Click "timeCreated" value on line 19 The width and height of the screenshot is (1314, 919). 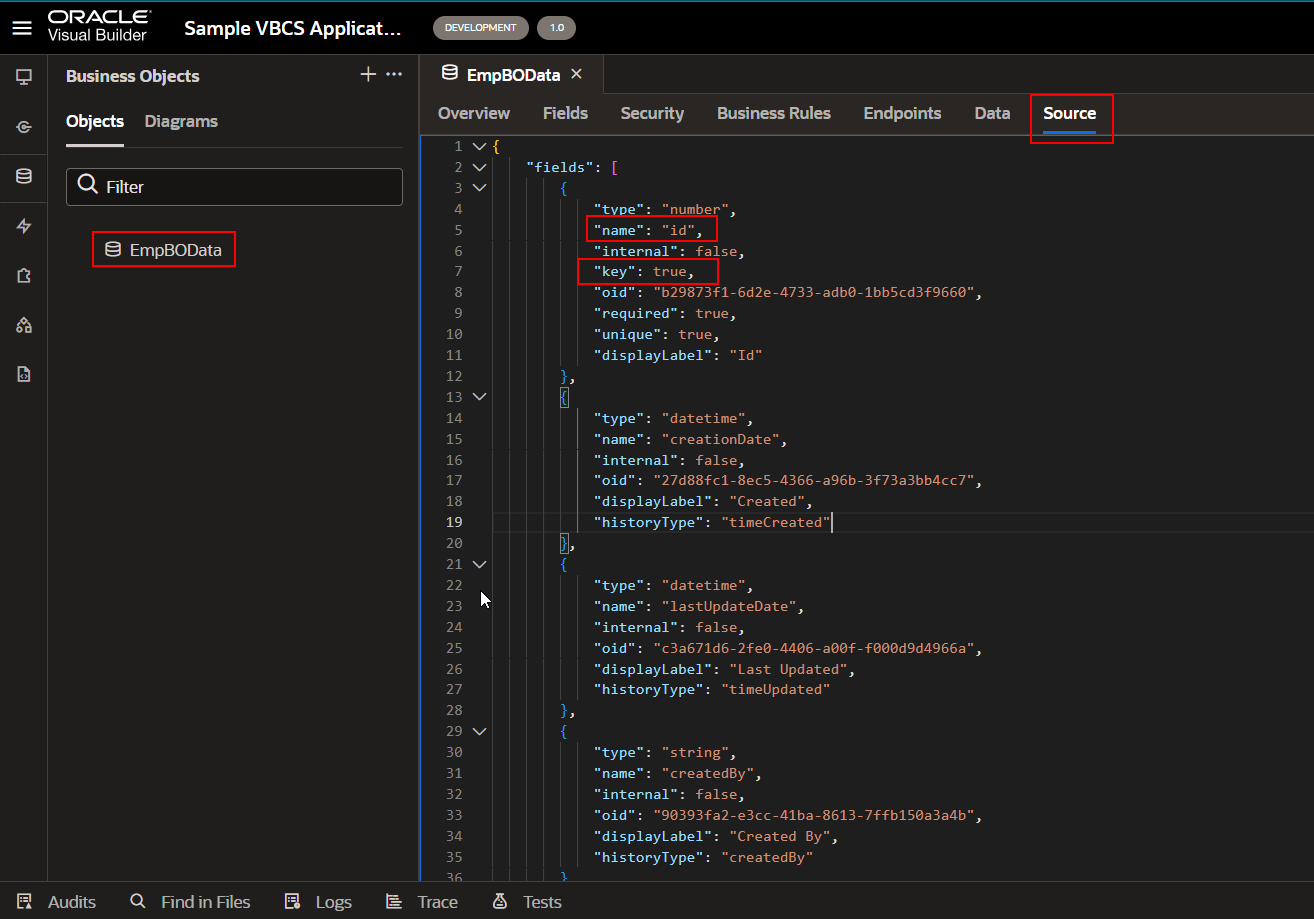(x=775, y=522)
